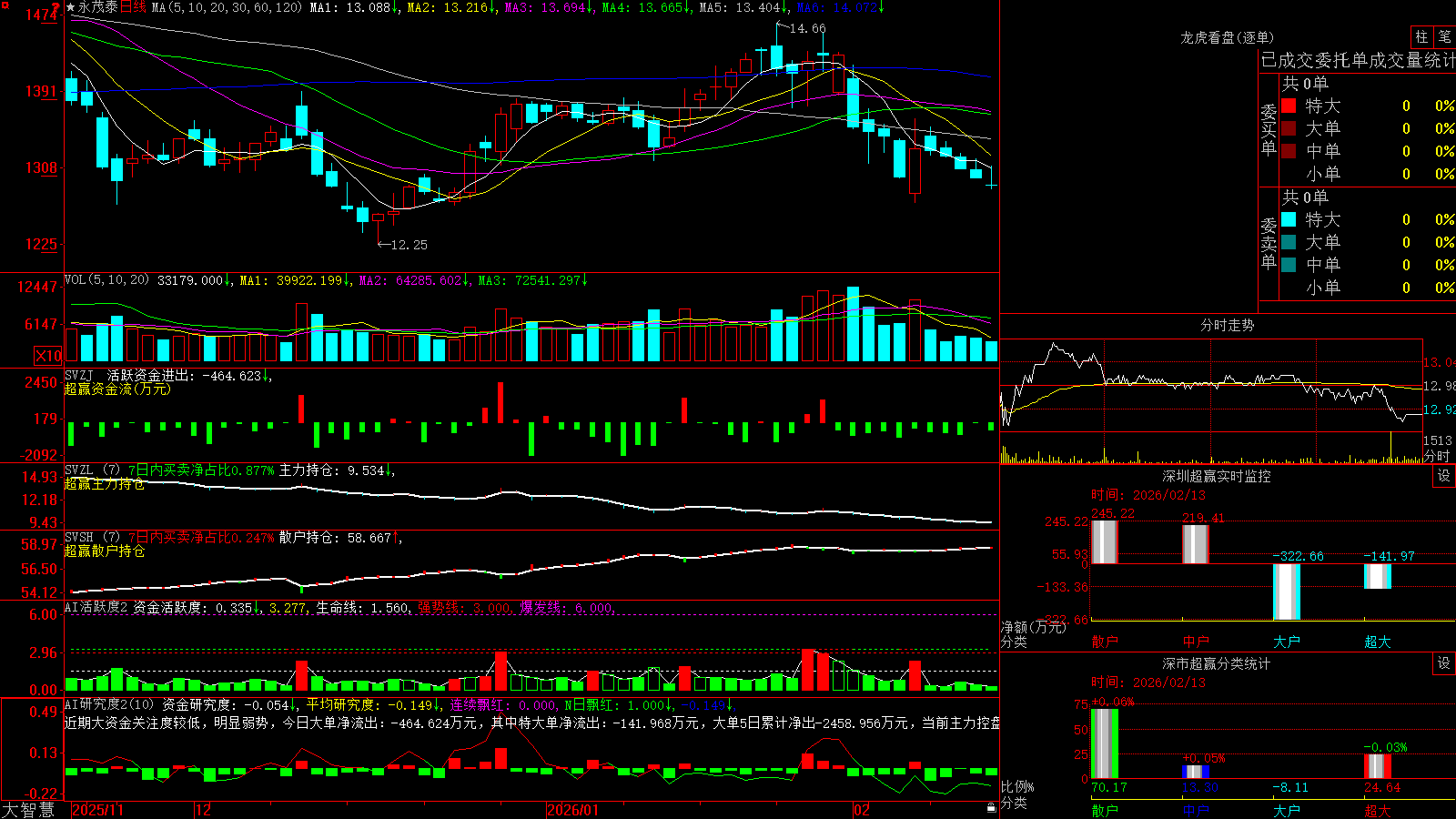
Task: Click the 永茂泰 stock name
Action: click(x=97, y=7)
